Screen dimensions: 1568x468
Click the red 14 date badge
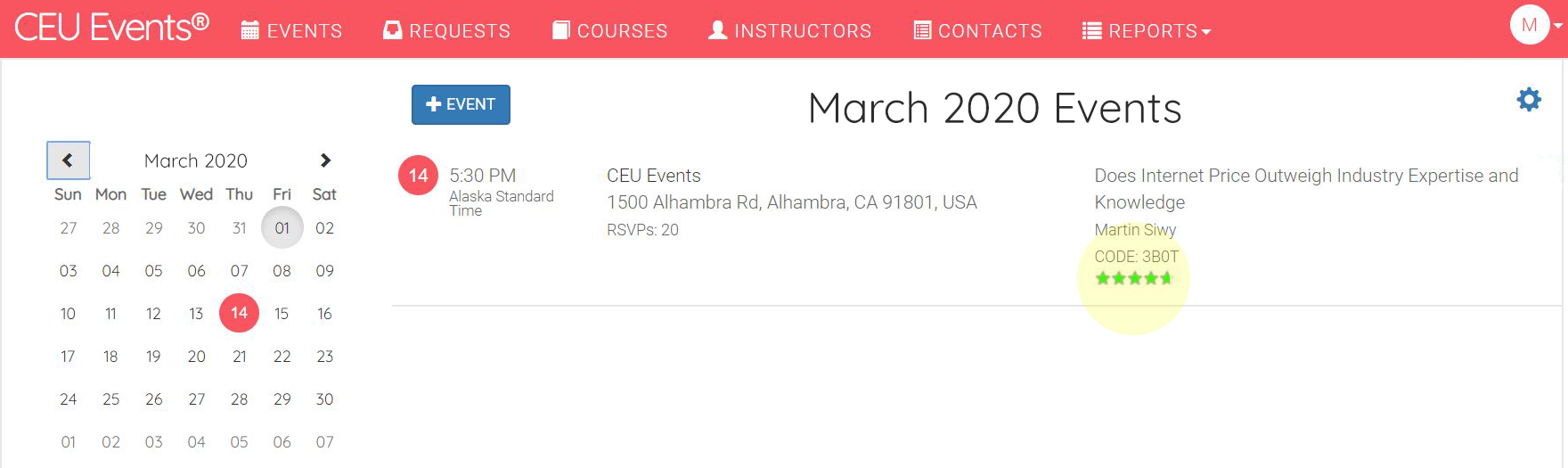coord(418,176)
